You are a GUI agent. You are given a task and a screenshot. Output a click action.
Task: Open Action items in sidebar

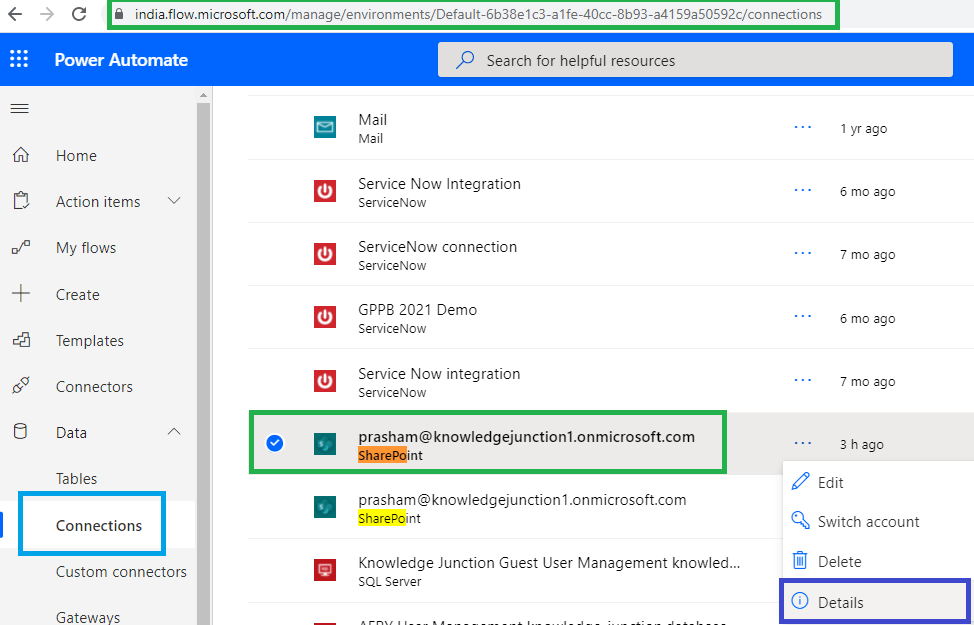(x=98, y=202)
